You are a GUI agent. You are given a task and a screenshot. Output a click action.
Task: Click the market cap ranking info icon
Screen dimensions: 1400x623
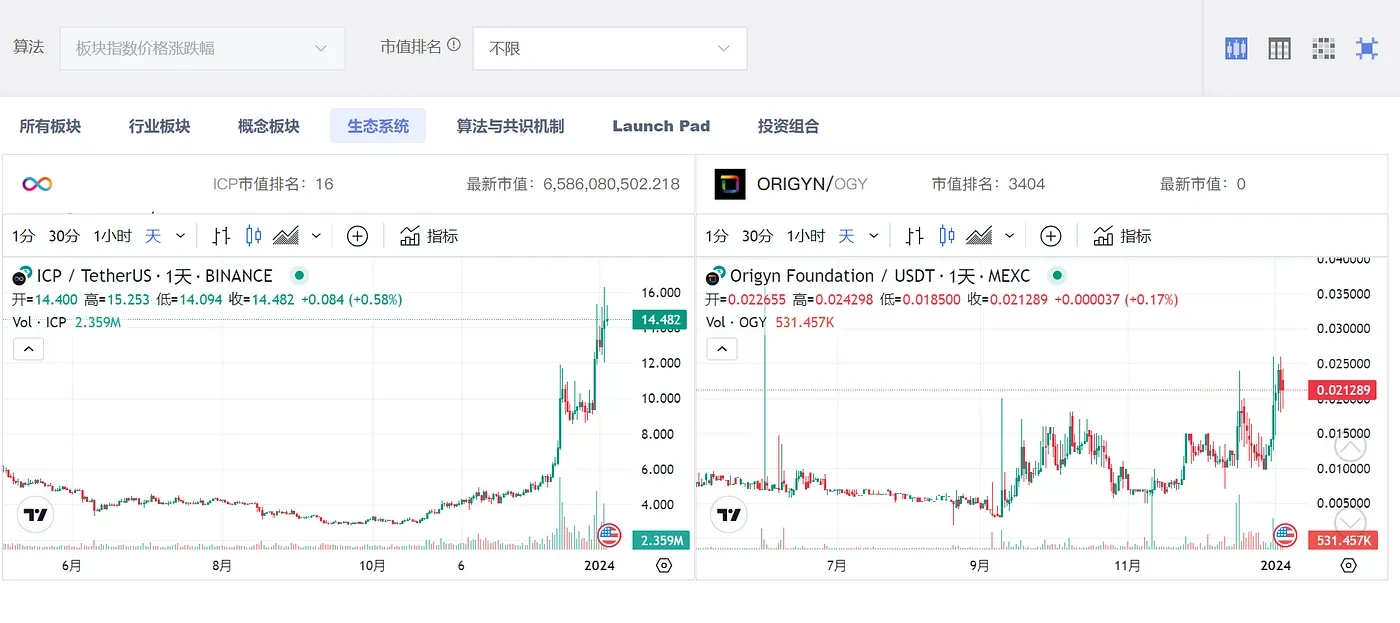454,44
